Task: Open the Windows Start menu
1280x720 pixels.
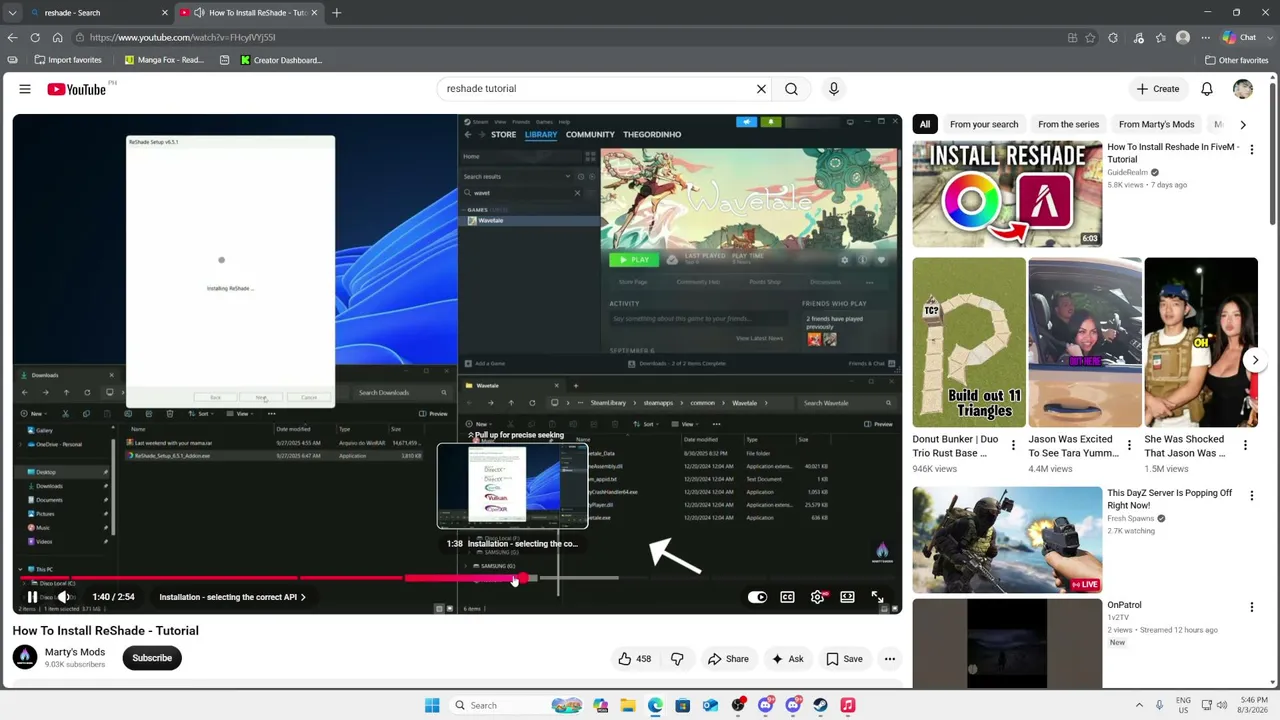Action: click(x=432, y=705)
